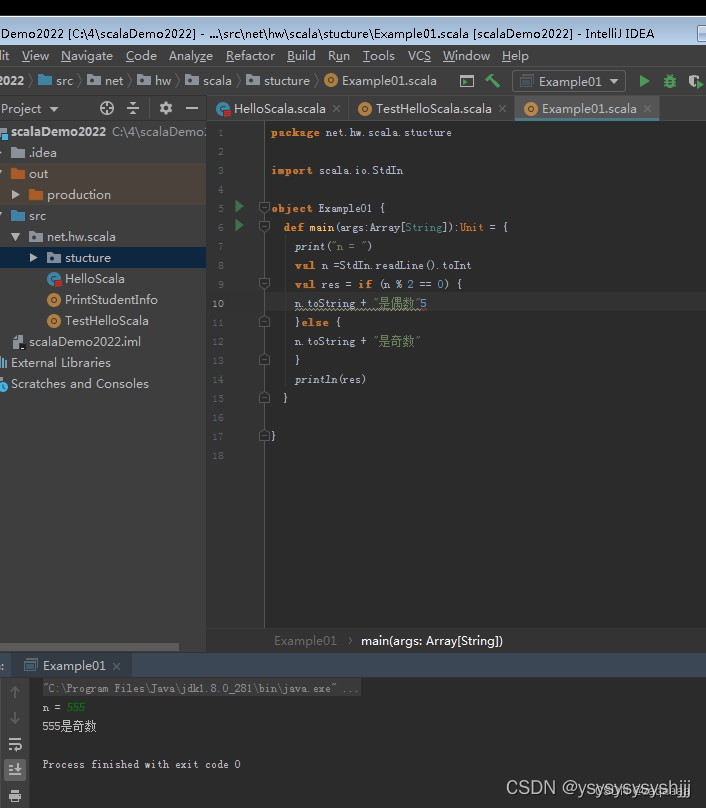Click hw in the navigation breadcrumb
This screenshot has width=706, height=808.
(154, 81)
